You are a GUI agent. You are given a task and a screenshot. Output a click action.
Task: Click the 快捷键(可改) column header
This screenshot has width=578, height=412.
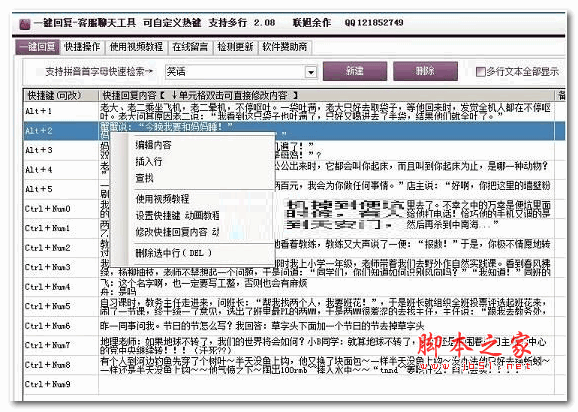click(61, 95)
